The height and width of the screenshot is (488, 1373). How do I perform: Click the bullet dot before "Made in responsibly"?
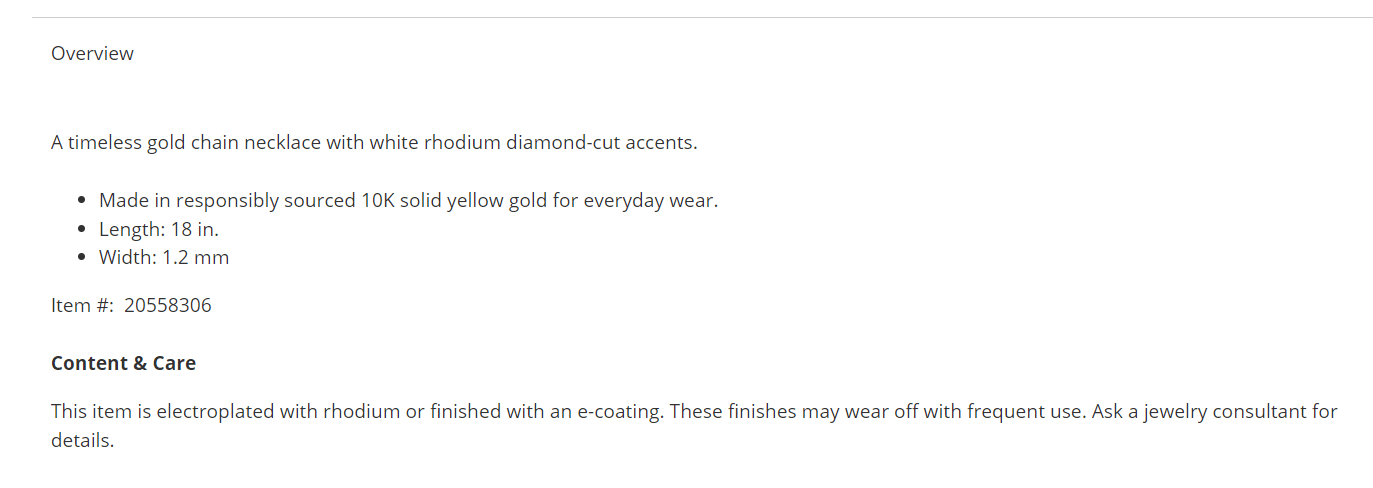[x=81, y=201]
